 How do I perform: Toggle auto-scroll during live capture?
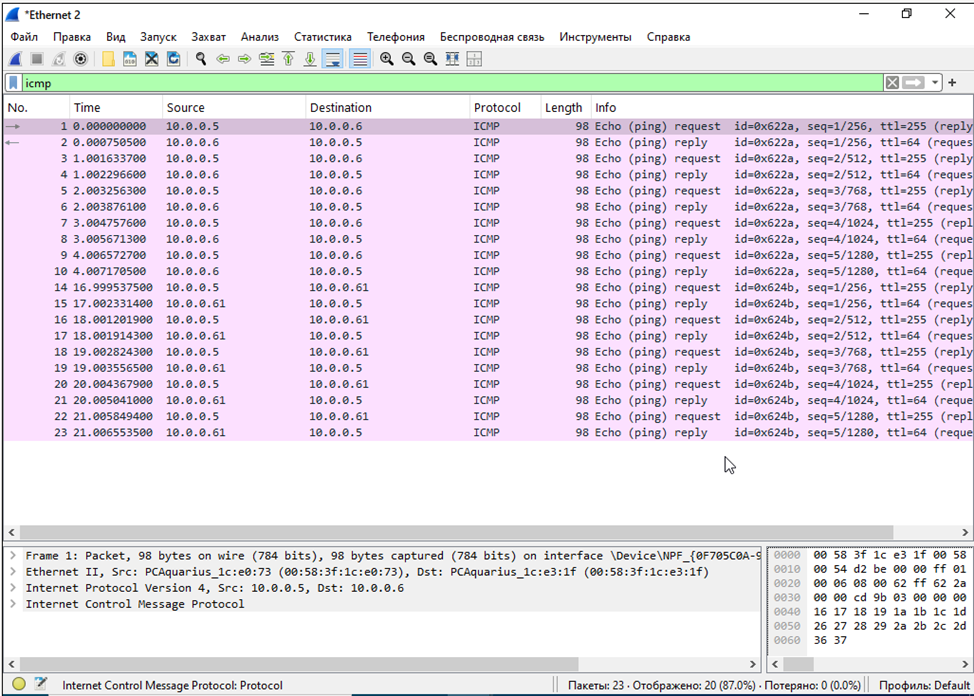[x=333, y=59]
